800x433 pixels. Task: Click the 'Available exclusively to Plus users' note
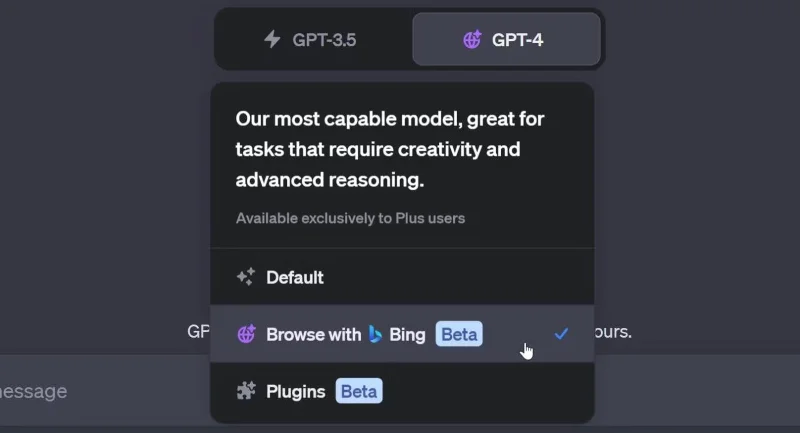350,218
